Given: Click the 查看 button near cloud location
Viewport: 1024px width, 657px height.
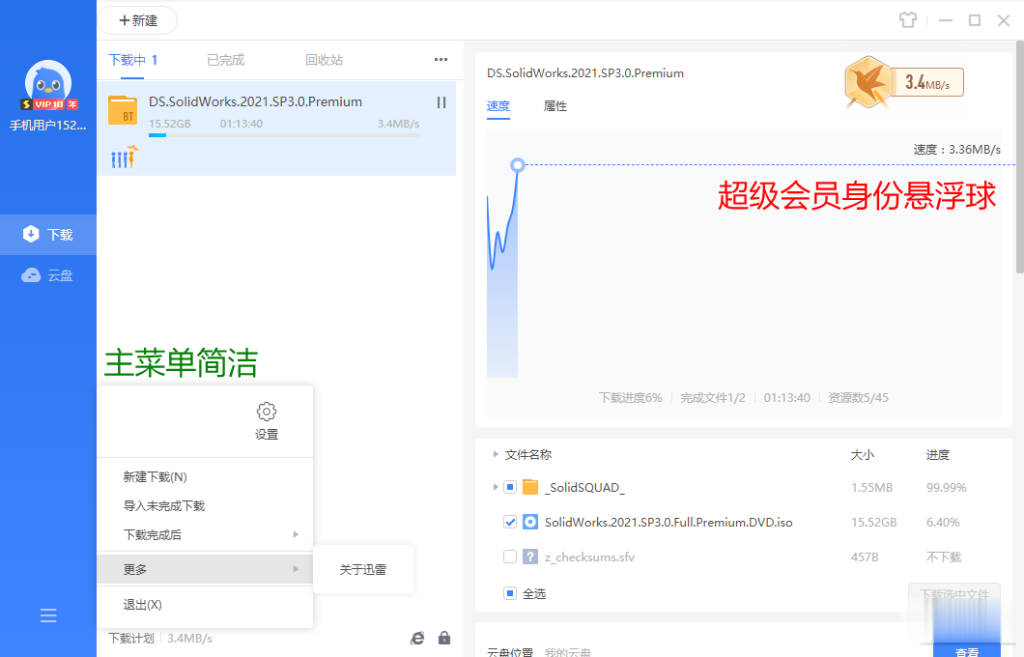Looking at the screenshot, I should (967, 650).
